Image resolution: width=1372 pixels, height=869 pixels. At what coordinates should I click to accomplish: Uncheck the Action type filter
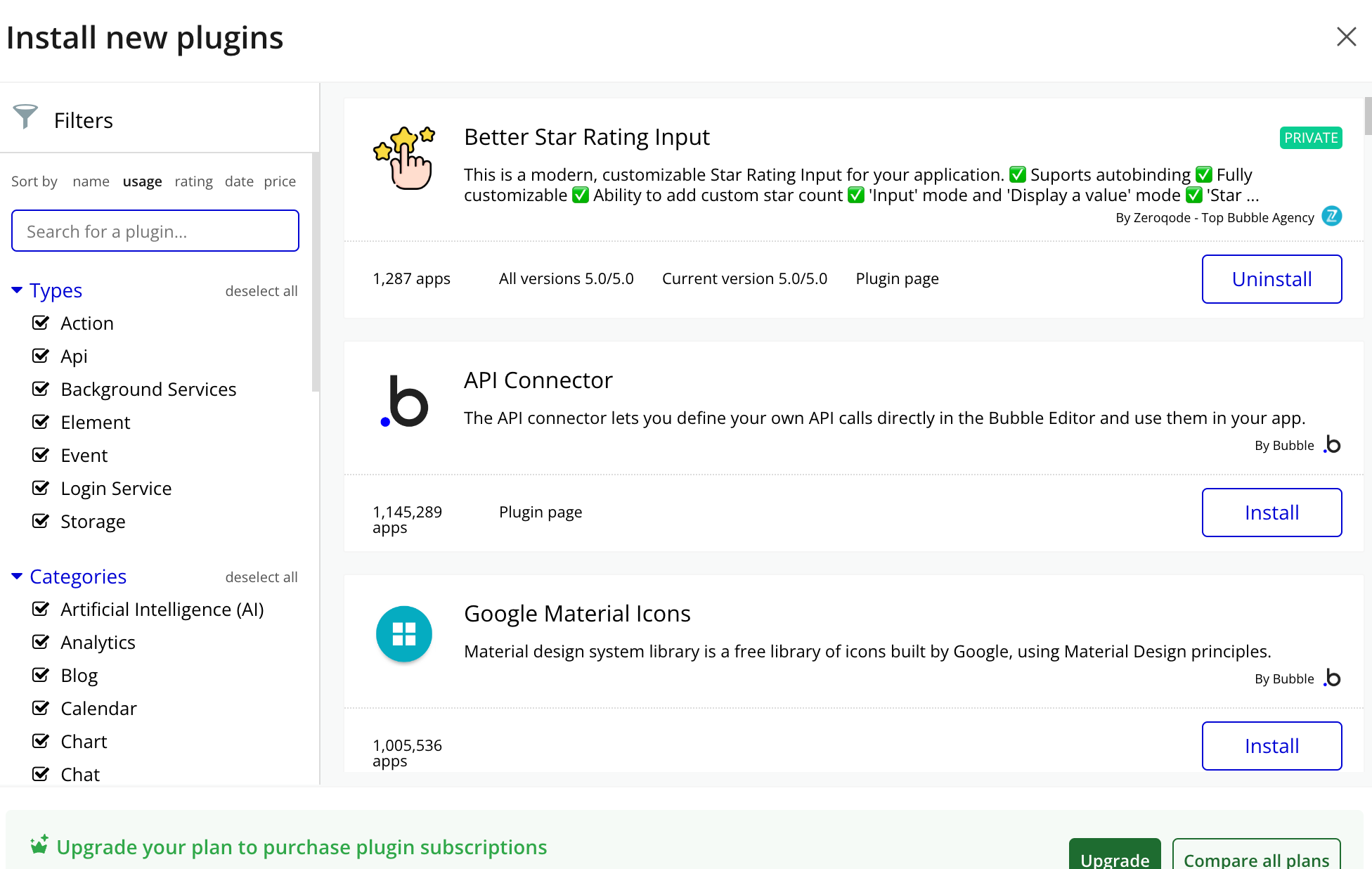tap(41, 323)
